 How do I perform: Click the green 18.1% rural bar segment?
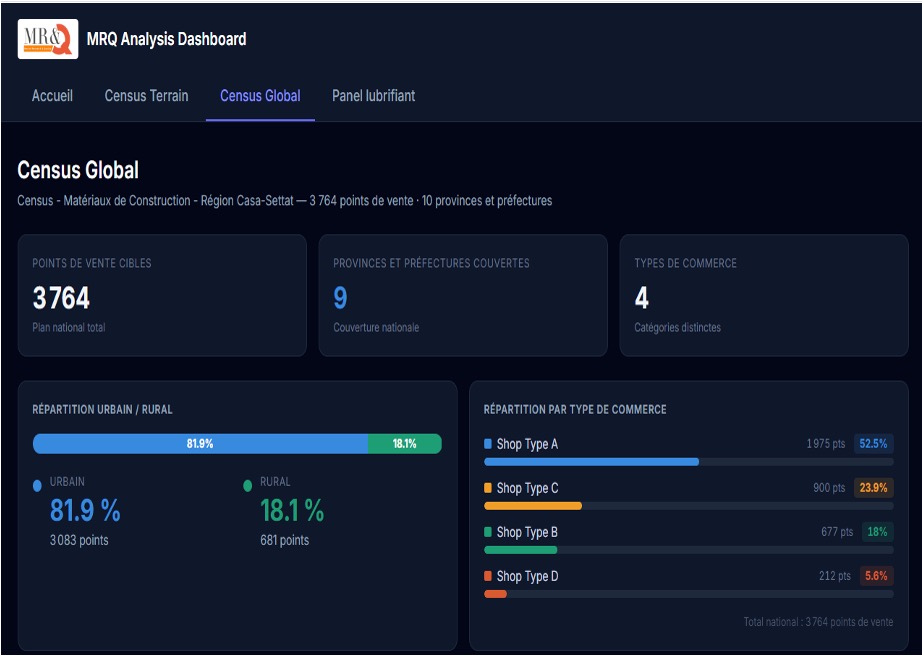coord(404,444)
